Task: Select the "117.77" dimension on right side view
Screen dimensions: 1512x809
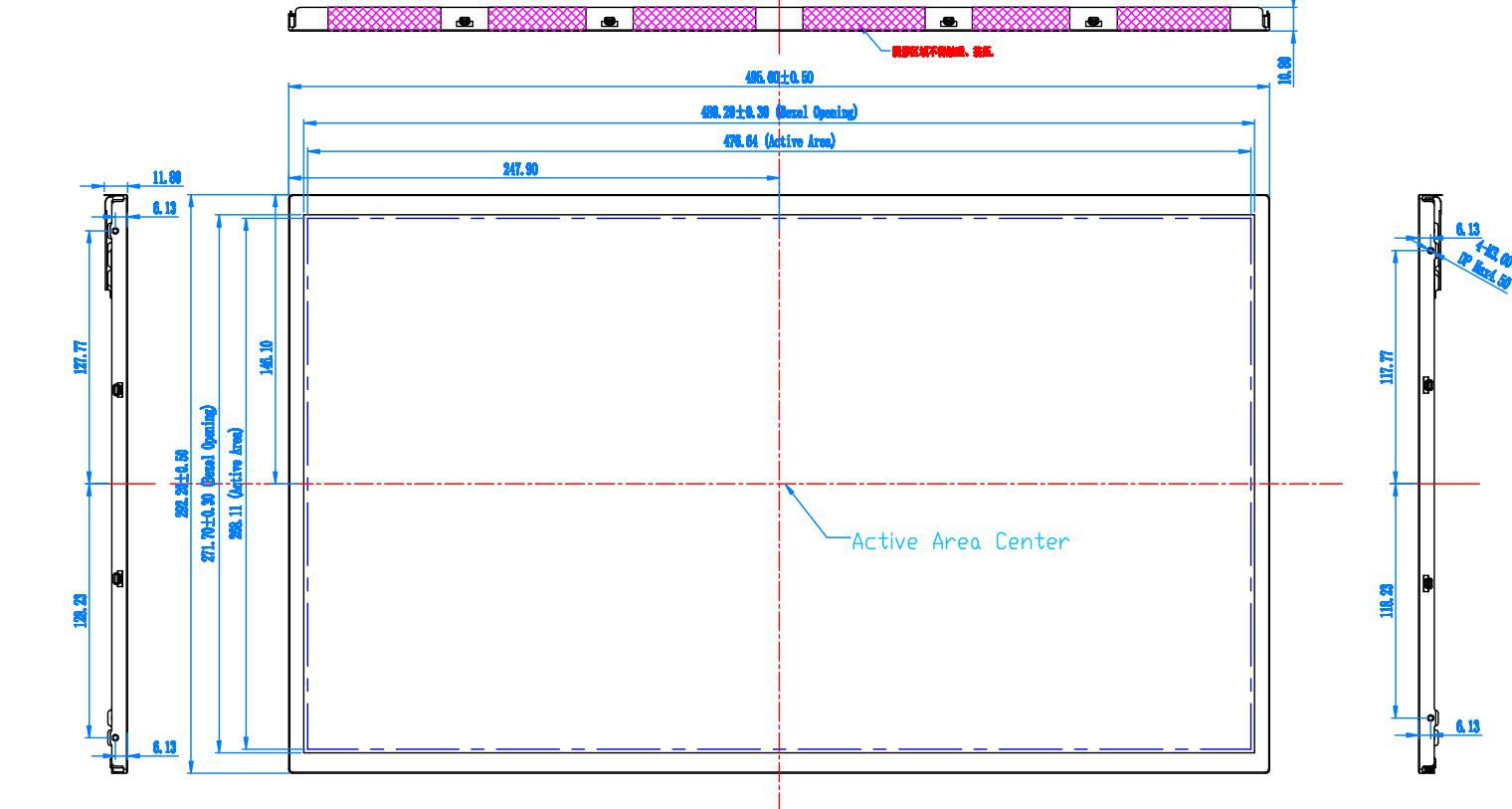Action: 1387,367
